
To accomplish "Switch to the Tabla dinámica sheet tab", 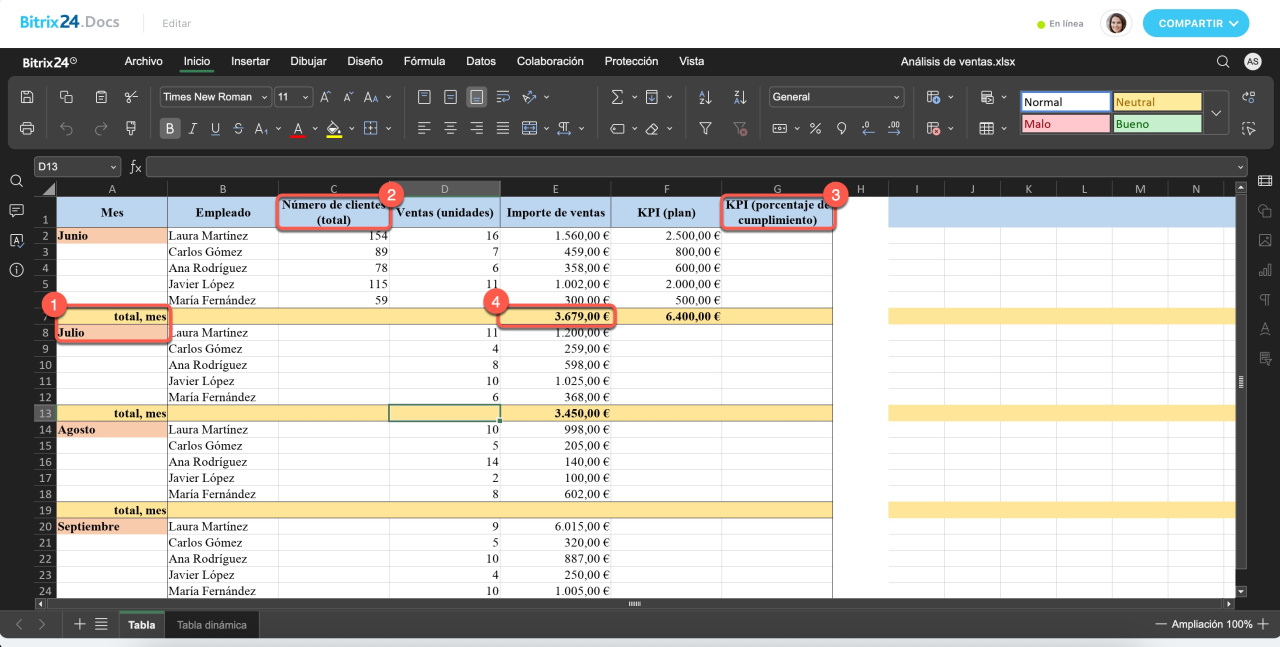I will point(212,625).
